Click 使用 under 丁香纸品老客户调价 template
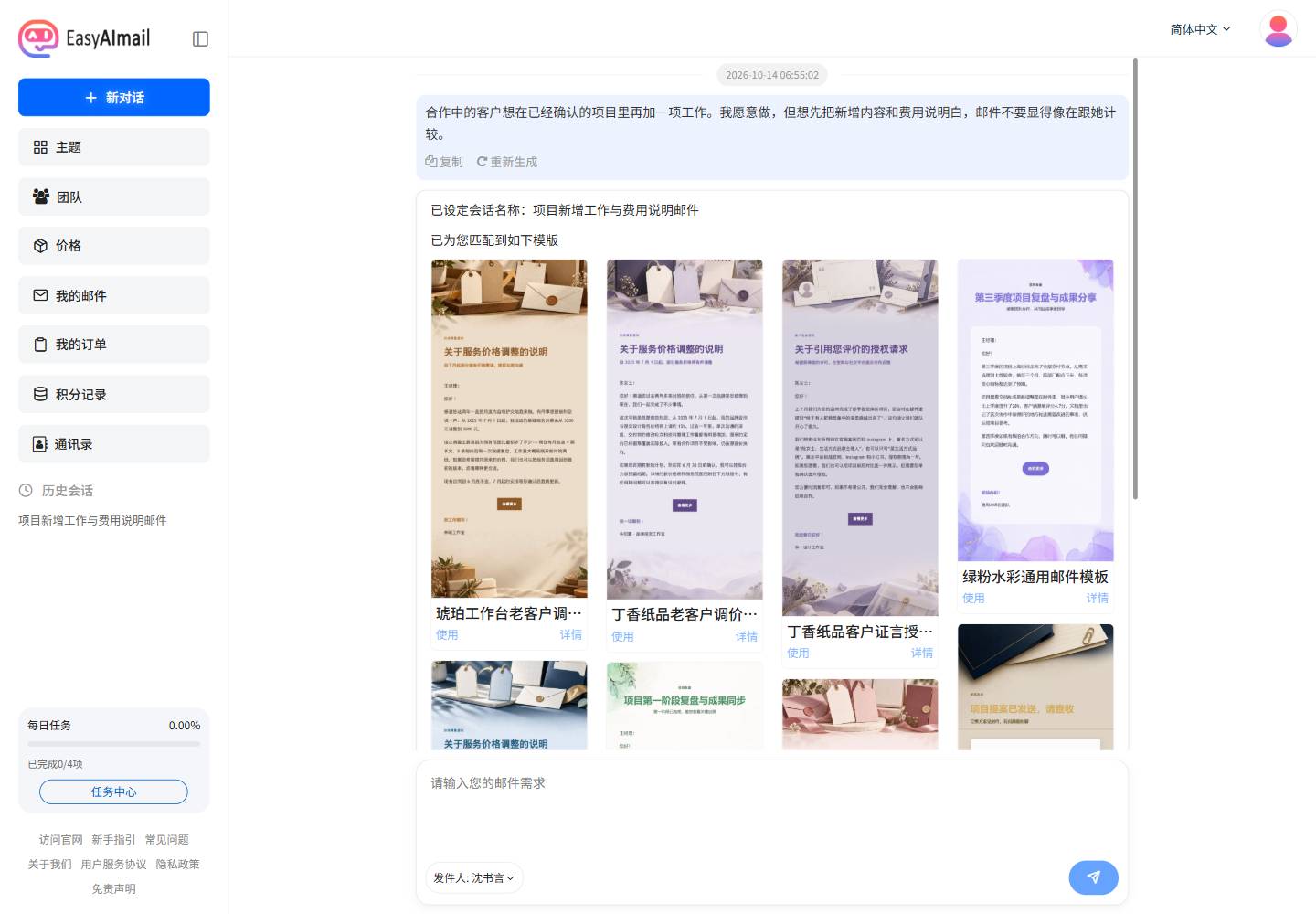Screen dimensions: 1316x914 pyautogui.click(x=622, y=636)
